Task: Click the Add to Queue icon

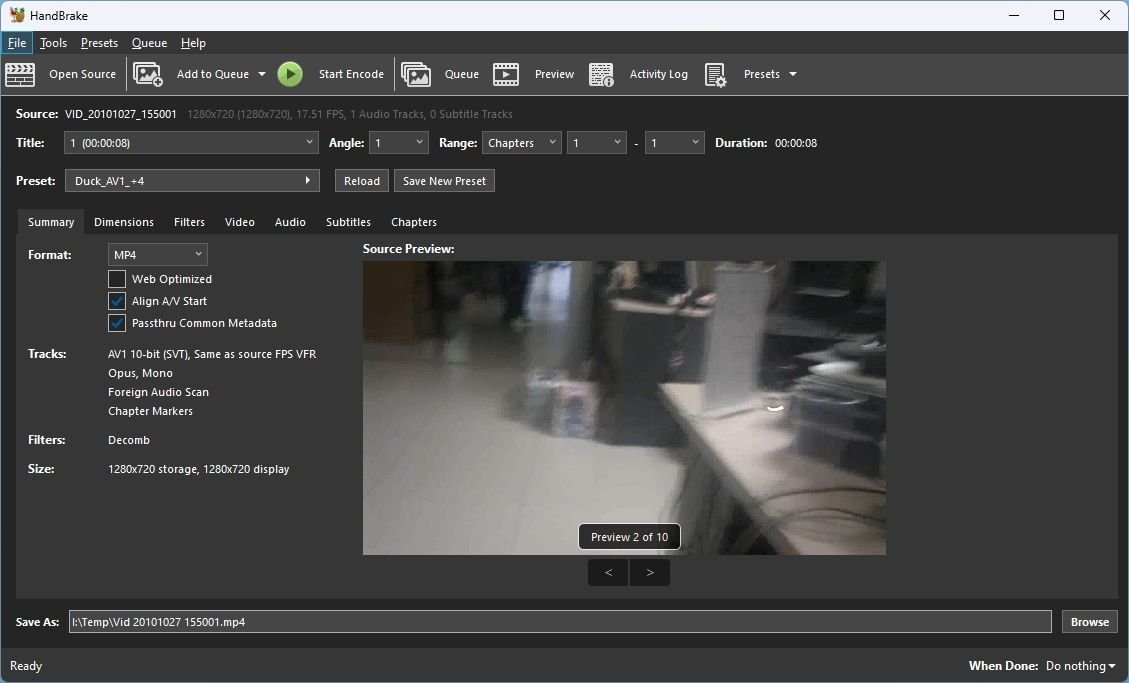Action: pyautogui.click(x=148, y=74)
